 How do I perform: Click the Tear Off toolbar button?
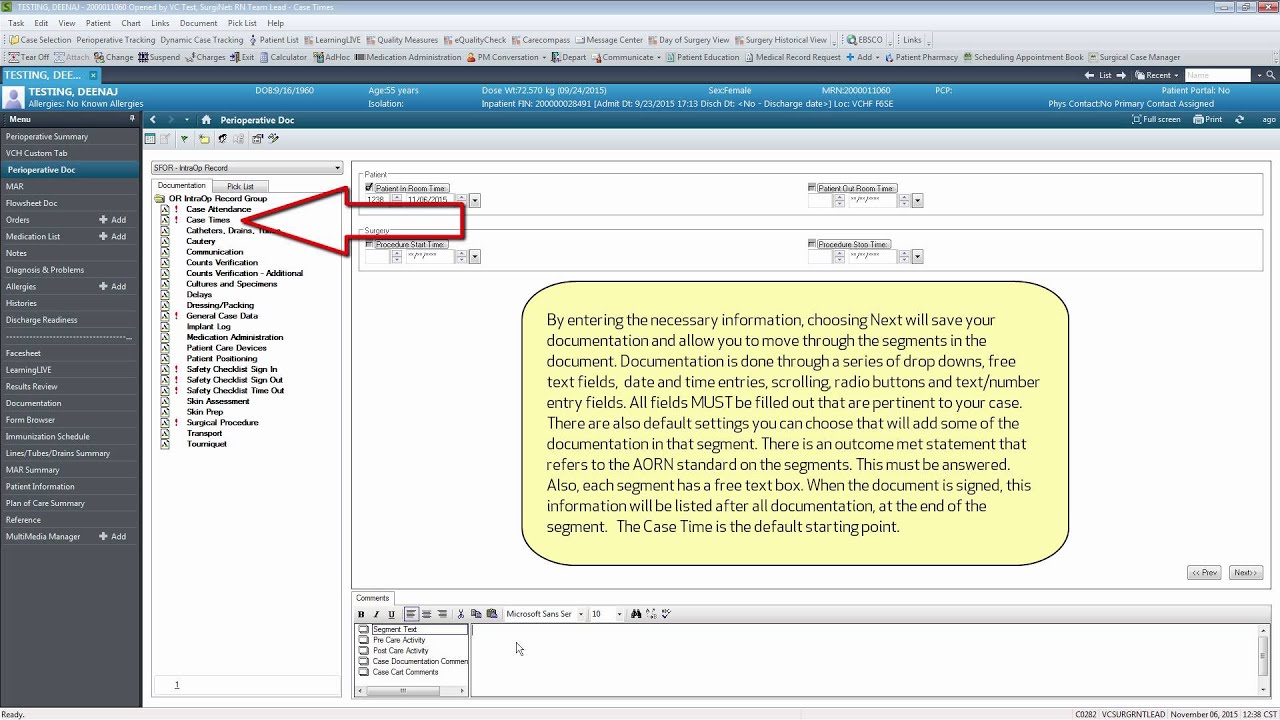tap(29, 57)
